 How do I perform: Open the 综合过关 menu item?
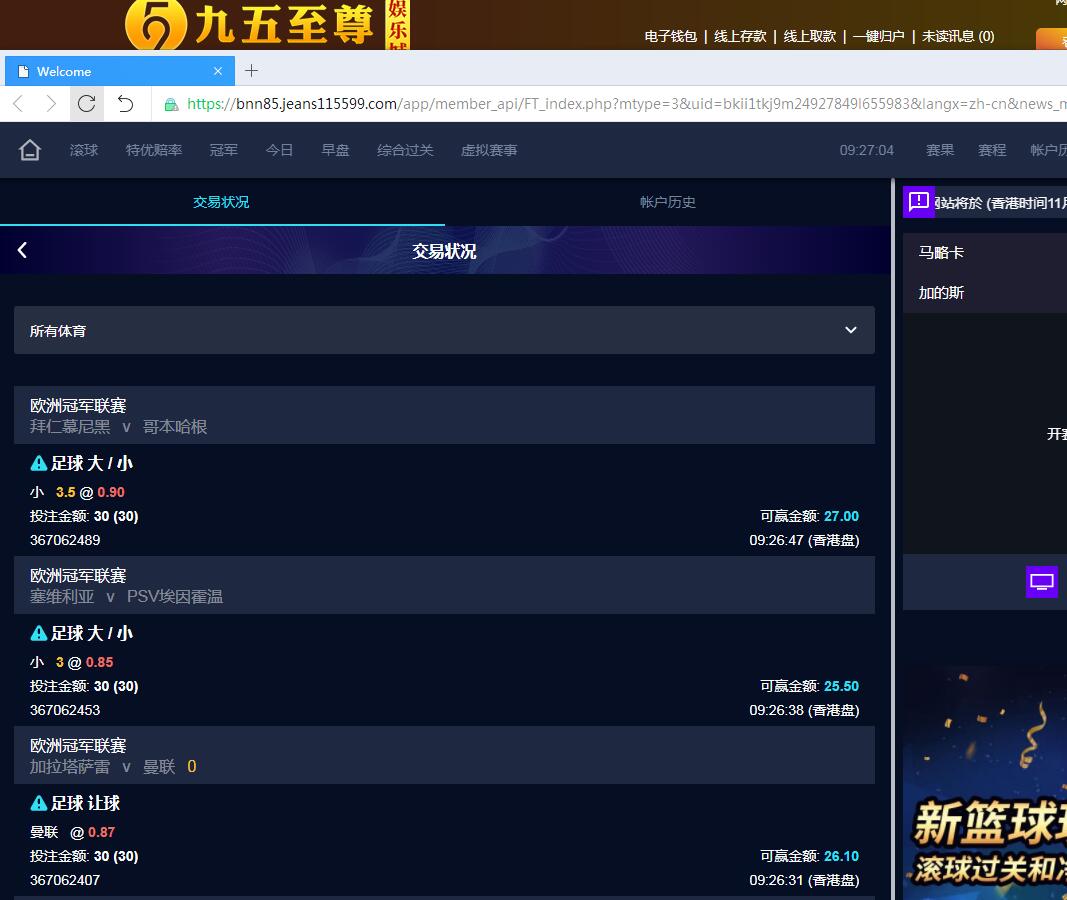click(406, 150)
